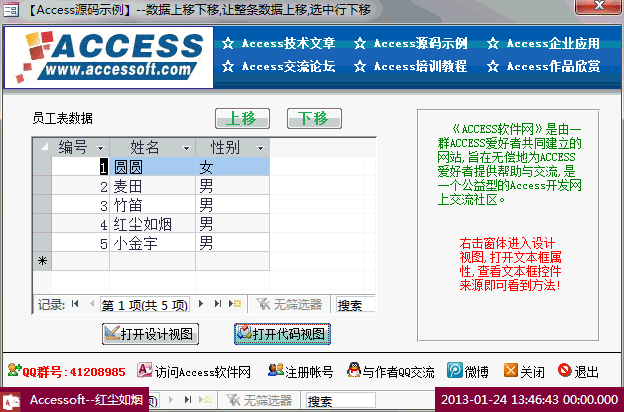This screenshot has width=624, height=412.
Task: Close the window with title bar X
Action: click(x=599, y=6)
